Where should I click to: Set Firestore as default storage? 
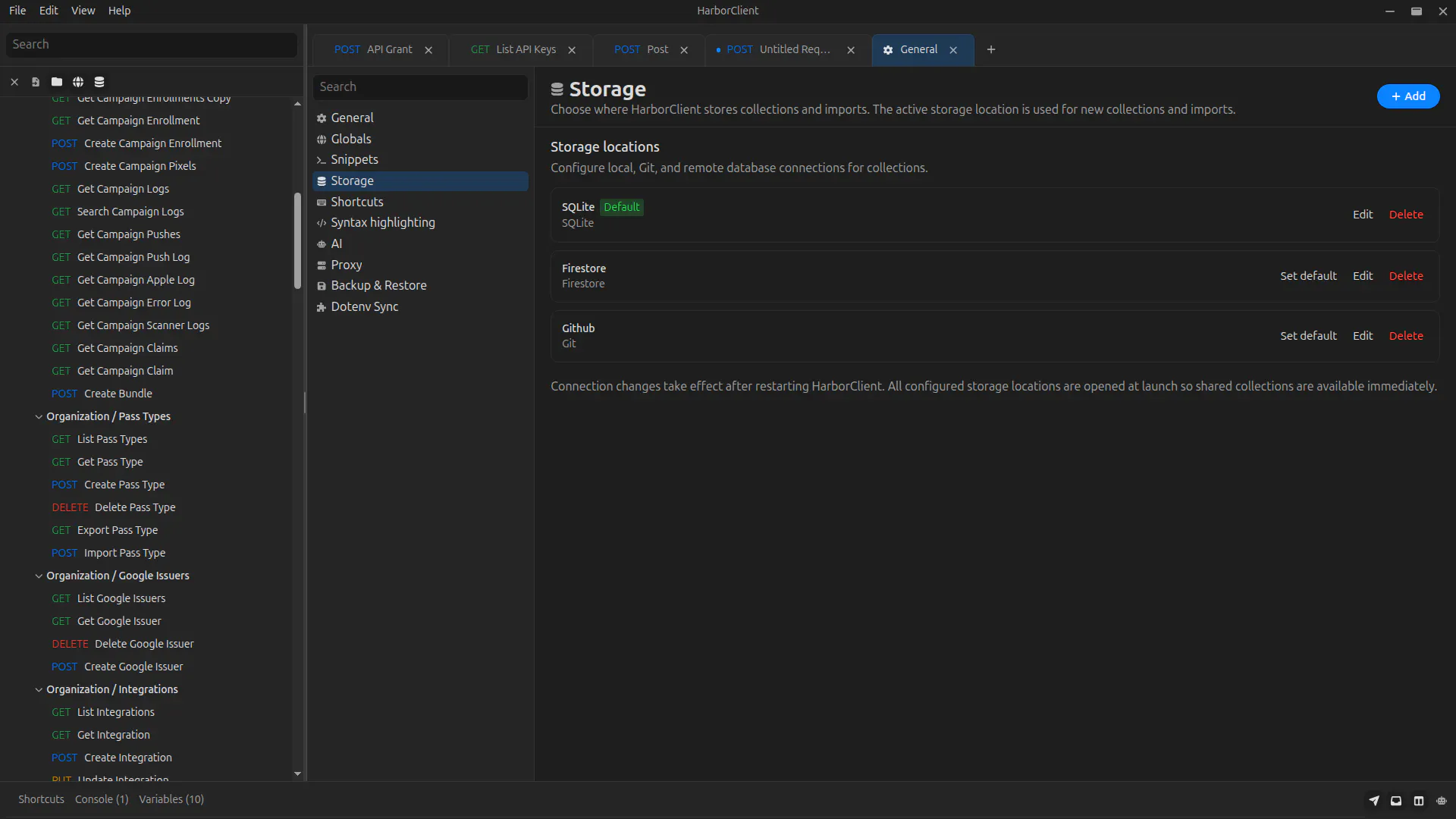(x=1308, y=276)
